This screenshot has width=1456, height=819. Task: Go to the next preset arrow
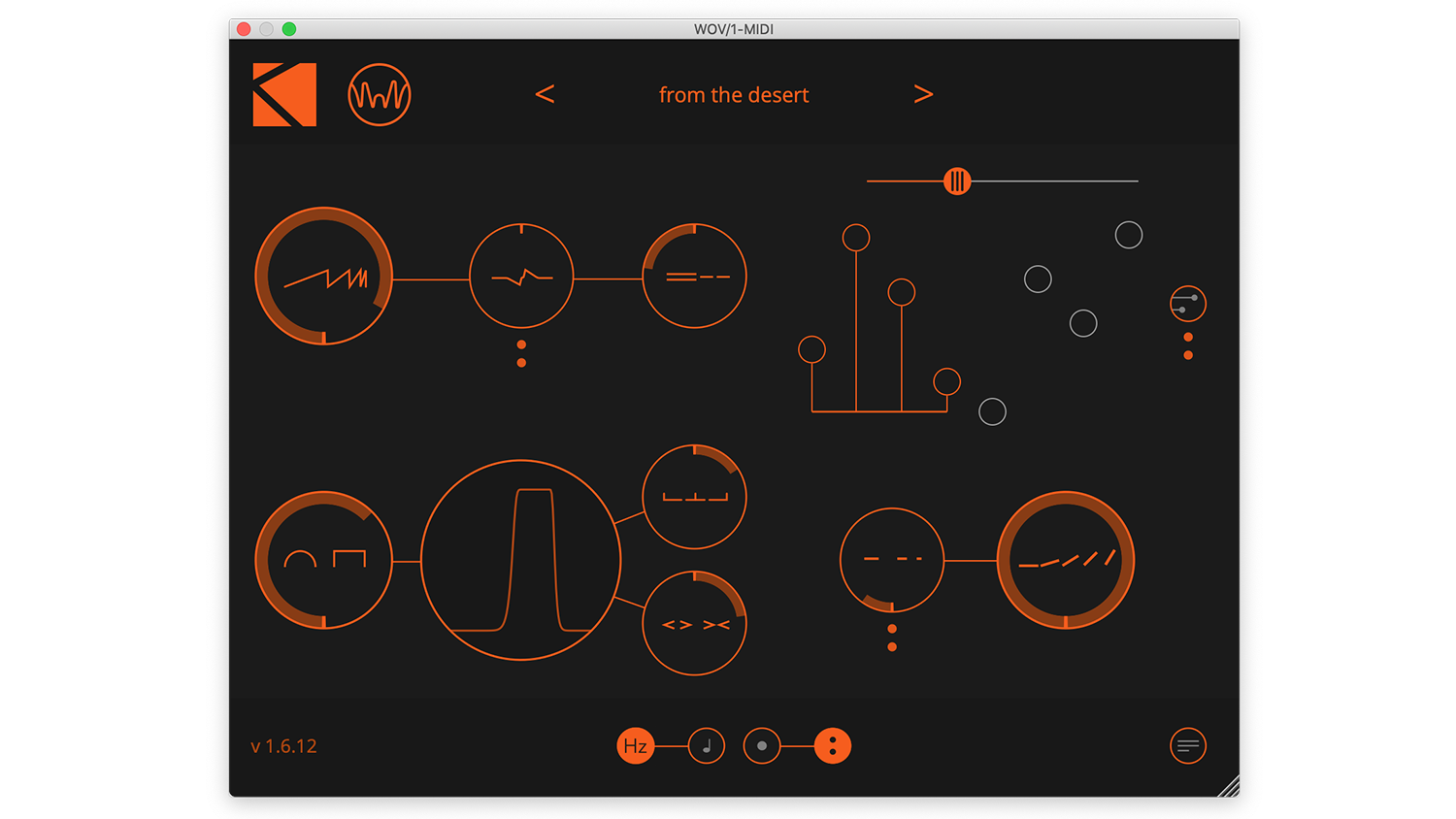pos(923,94)
